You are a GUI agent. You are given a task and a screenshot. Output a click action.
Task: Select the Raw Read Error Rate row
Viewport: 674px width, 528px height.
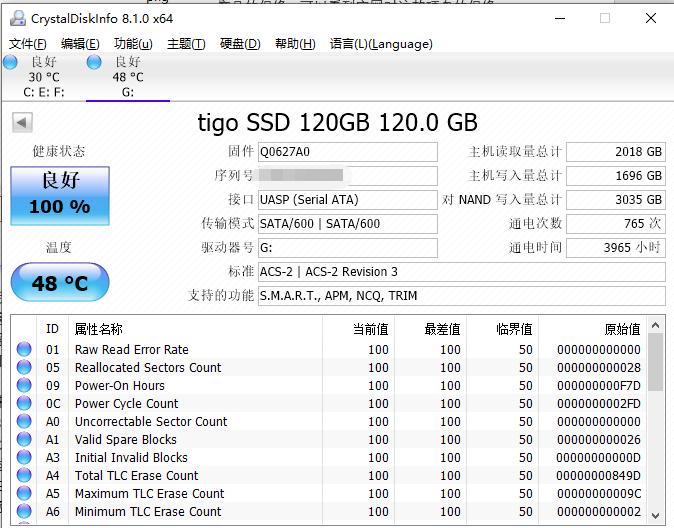tap(329, 350)
